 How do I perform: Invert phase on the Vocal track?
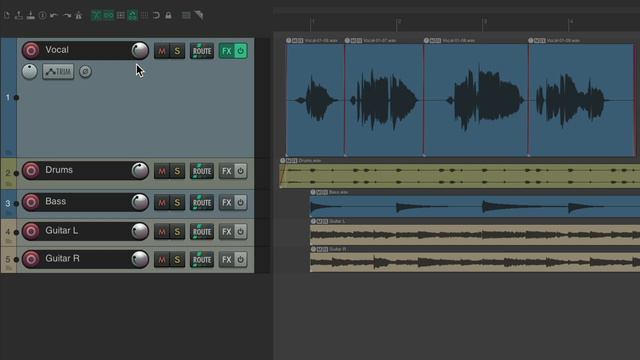click(x=85, y=72)
